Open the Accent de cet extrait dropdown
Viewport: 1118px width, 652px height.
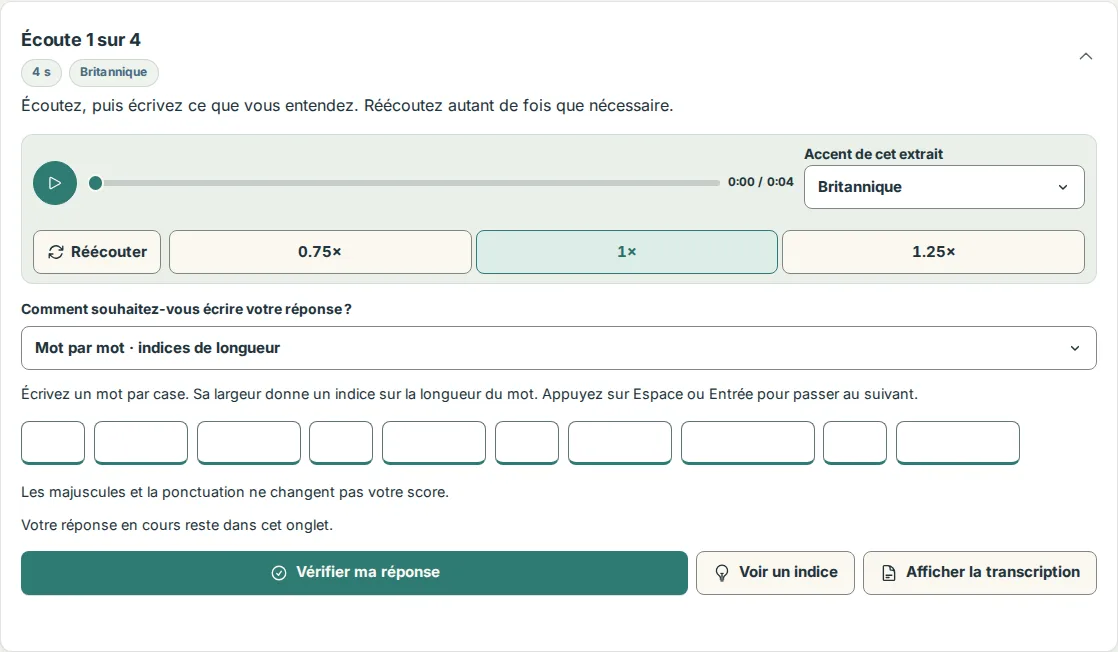(944, 187)
